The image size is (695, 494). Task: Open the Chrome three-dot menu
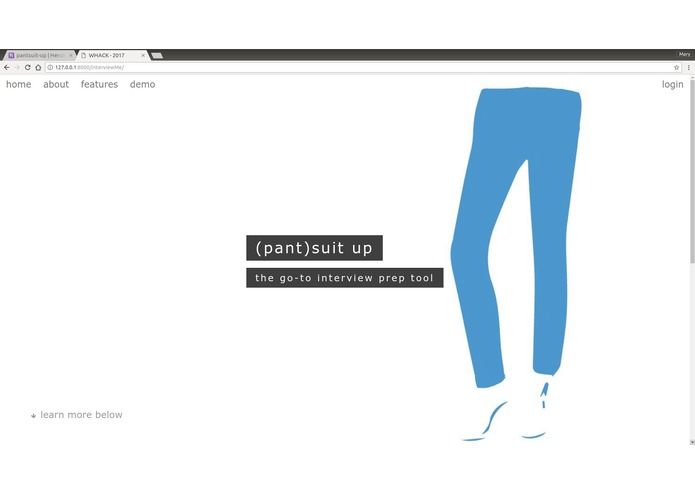pos(688,67)
